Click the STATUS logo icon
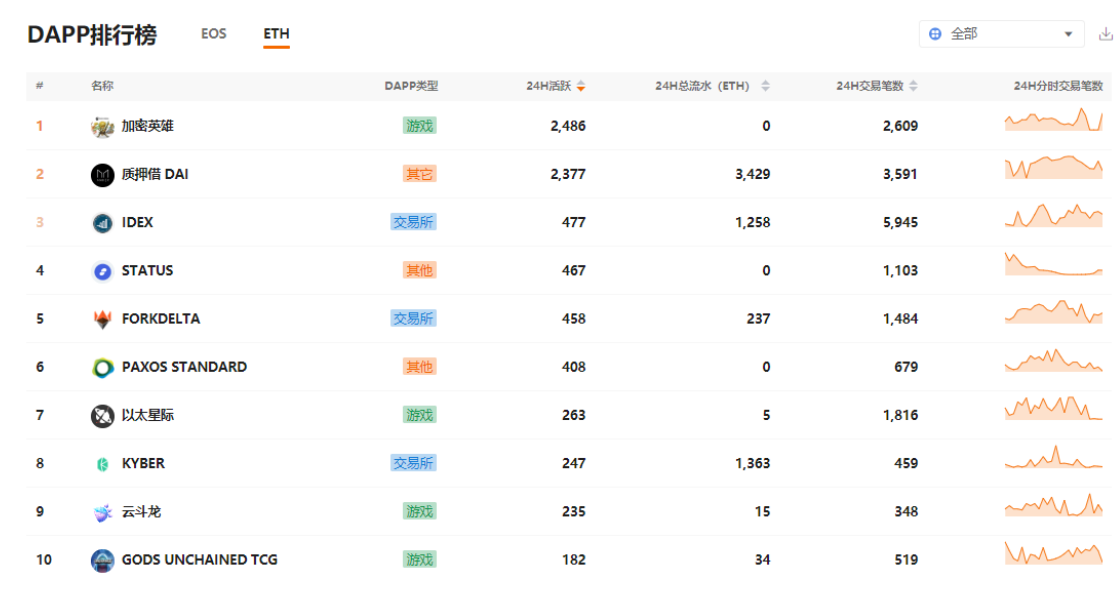The width and height of the screenshot is (1116, 601). (x=102, y=271)
